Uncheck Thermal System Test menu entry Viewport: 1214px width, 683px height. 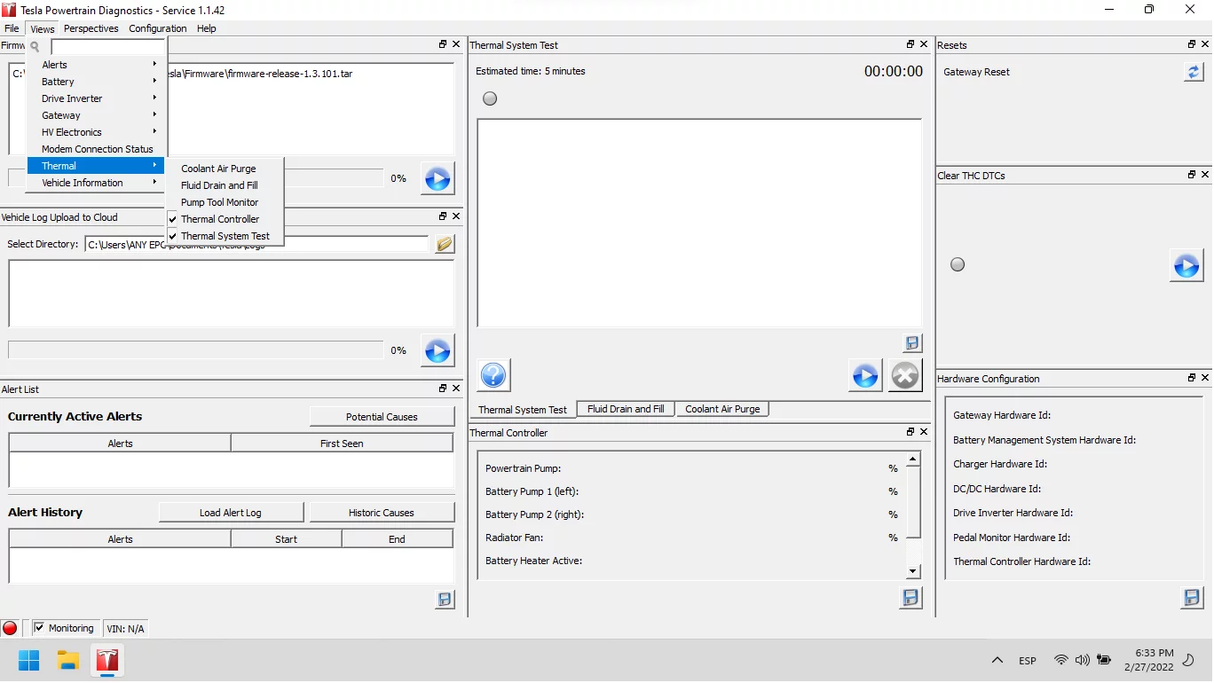click(x=224, y=236)
